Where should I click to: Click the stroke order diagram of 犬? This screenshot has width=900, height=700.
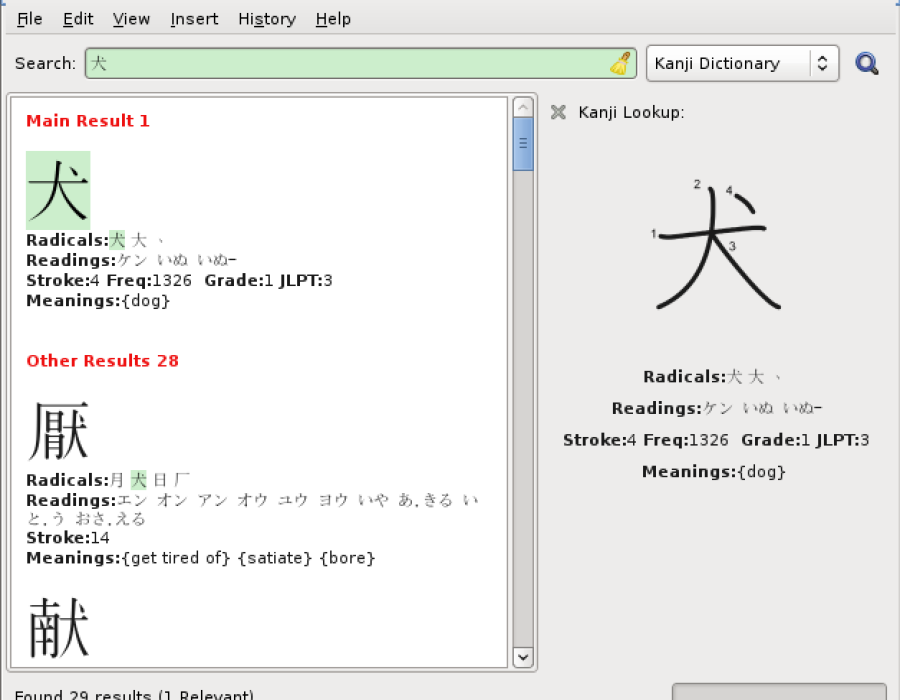click(x=716, y=246)
